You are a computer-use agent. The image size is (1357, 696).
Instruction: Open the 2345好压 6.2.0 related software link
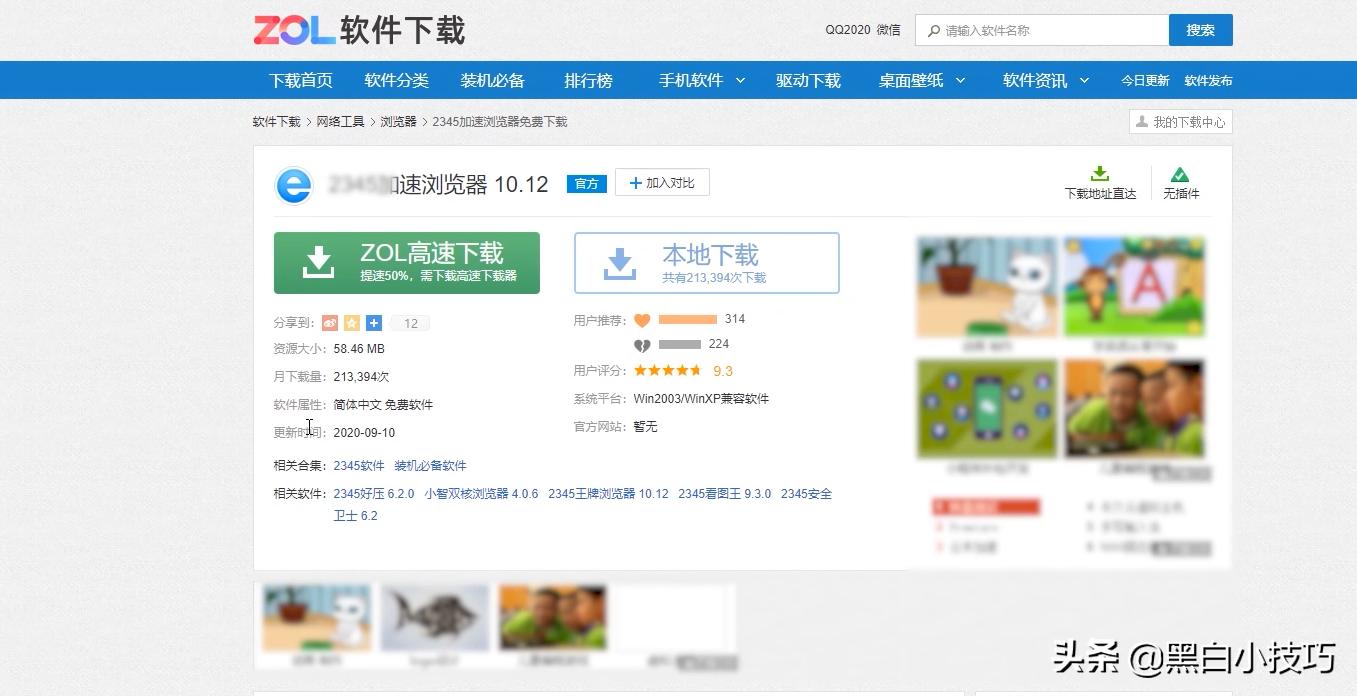coord(372,493)
